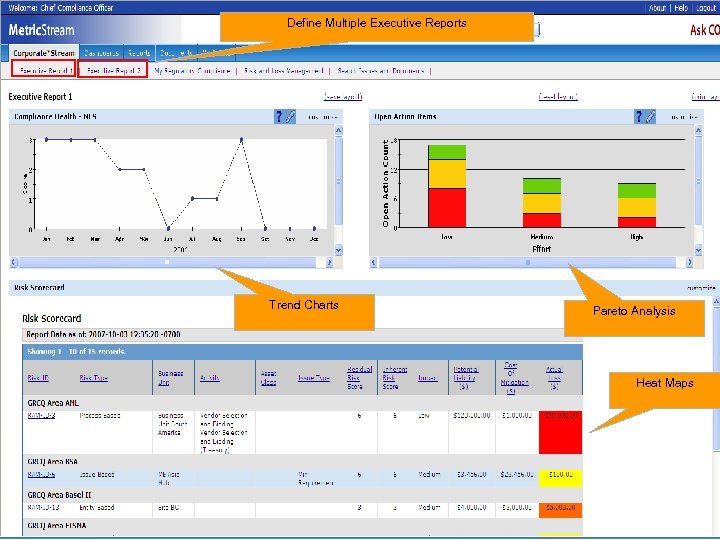Click the About link in header

(658, 7)
